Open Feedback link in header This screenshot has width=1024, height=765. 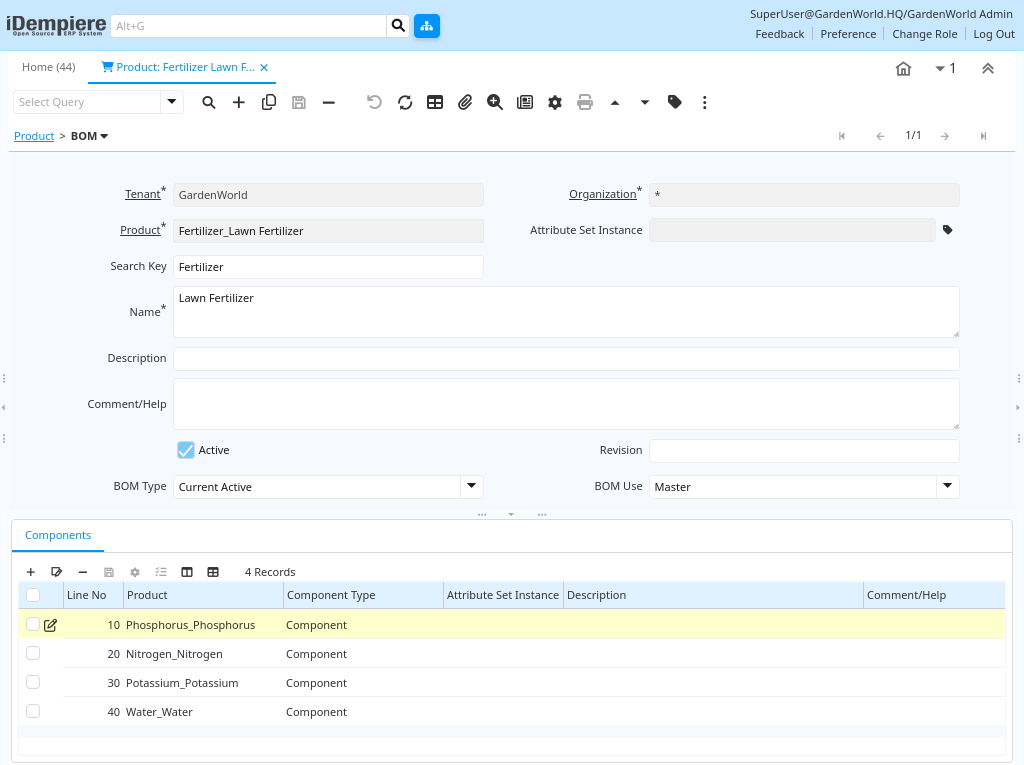[x=780, y=34]
